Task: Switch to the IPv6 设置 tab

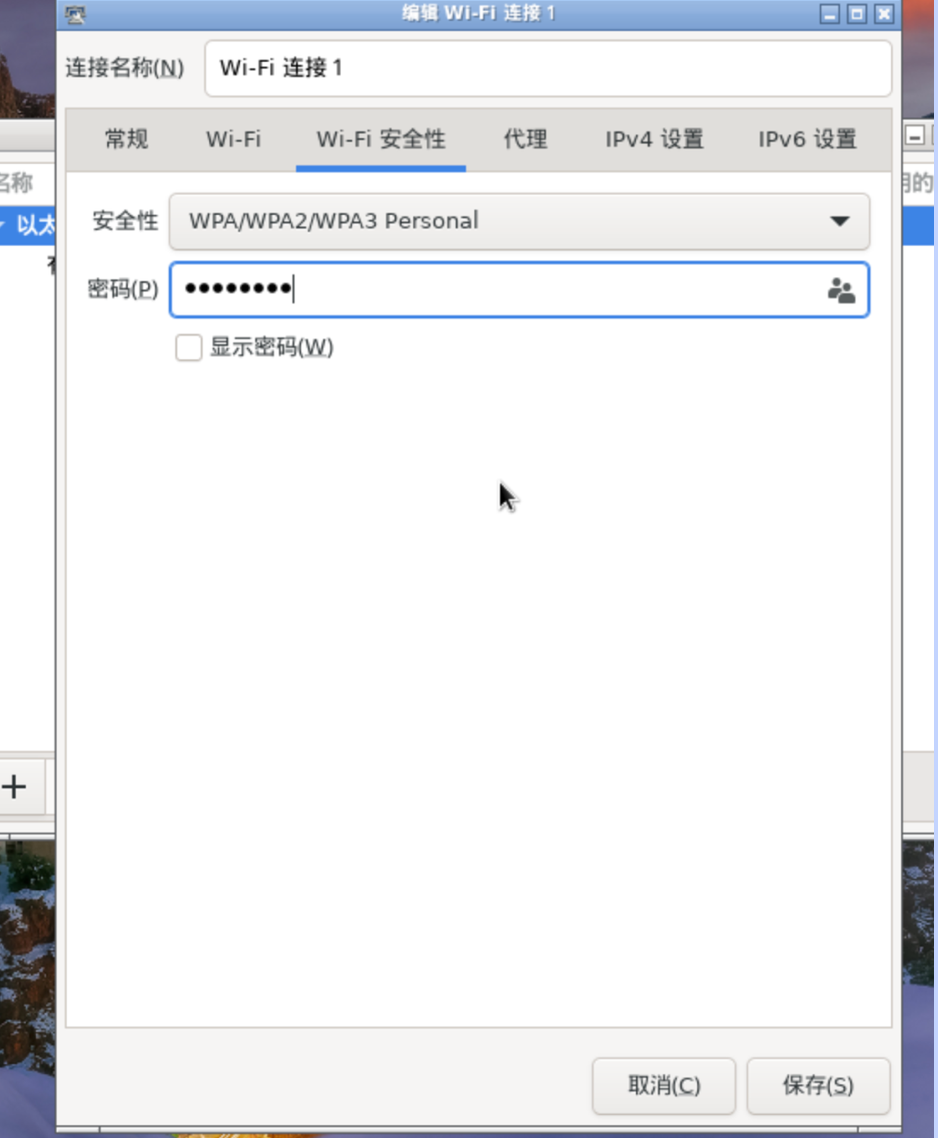Action: coord(806,140)
